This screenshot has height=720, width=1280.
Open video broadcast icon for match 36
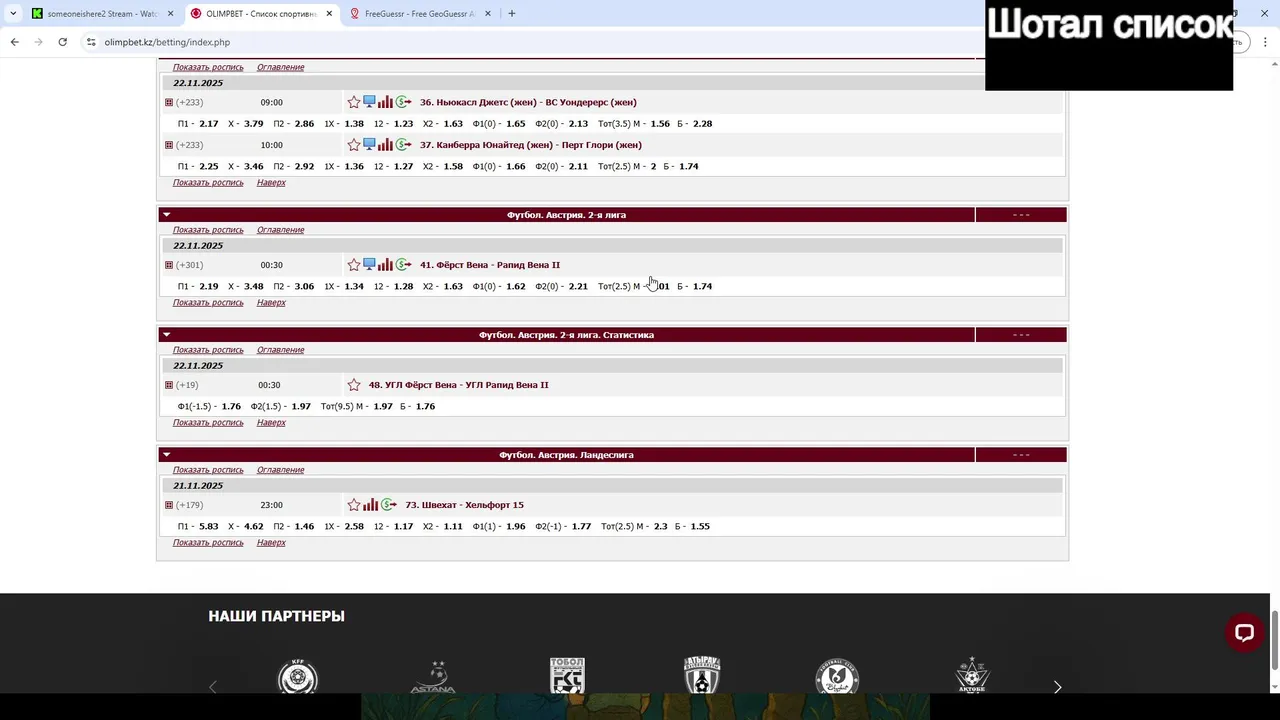[369, 102]
